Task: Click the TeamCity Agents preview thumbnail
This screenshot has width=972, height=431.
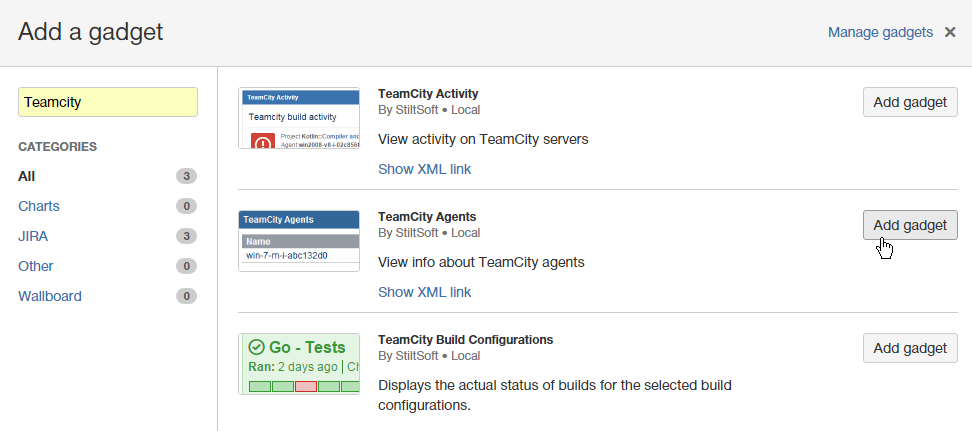Action: [299, 241]
